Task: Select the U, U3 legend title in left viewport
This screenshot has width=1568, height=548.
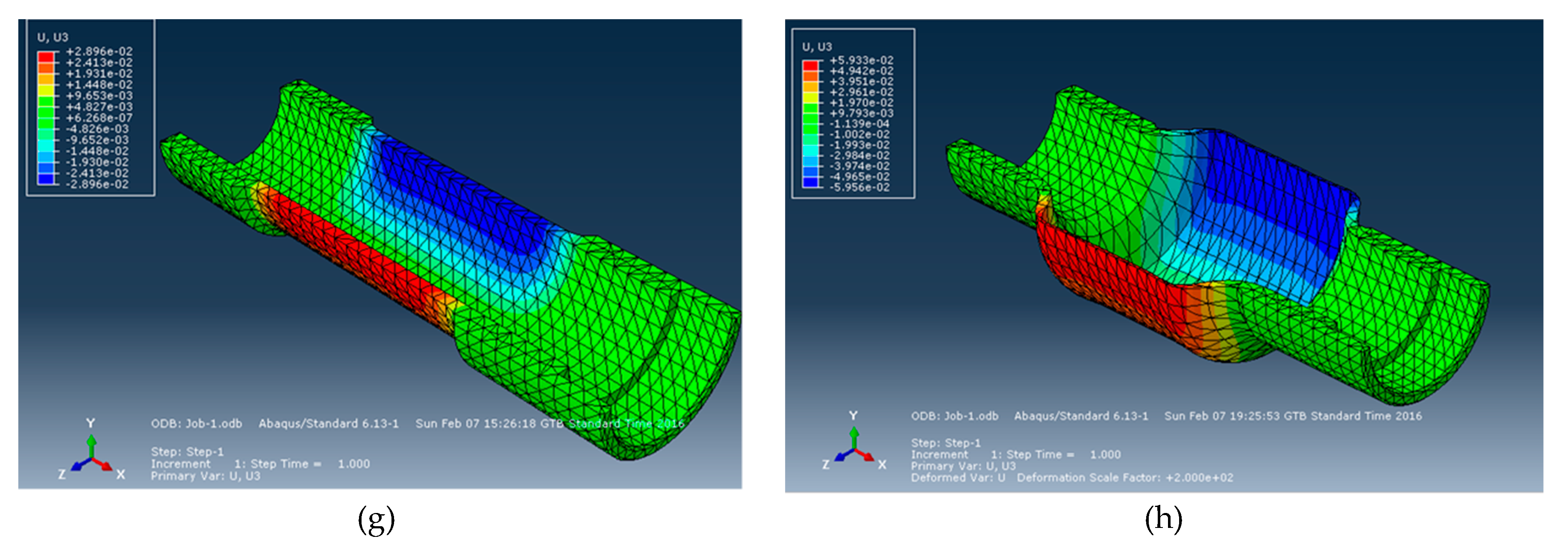Action: click(x=52, y=37)
